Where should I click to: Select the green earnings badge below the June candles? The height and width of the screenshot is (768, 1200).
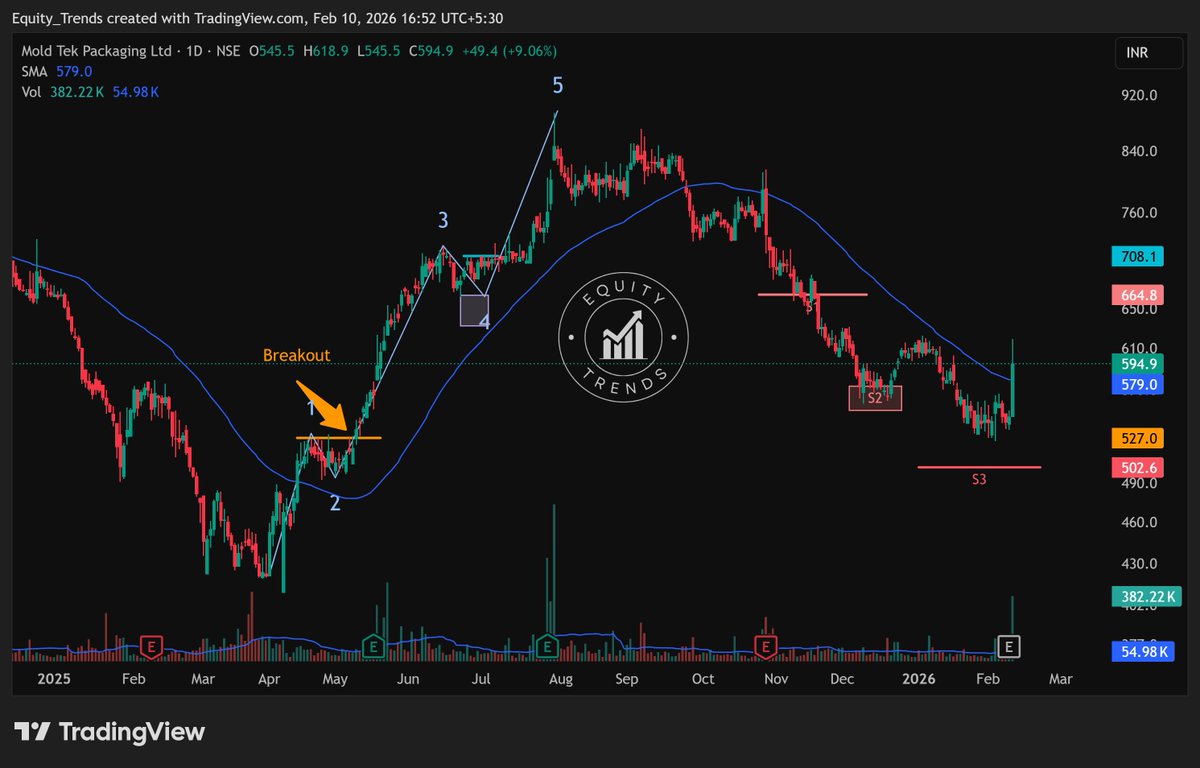click(374, 647)
